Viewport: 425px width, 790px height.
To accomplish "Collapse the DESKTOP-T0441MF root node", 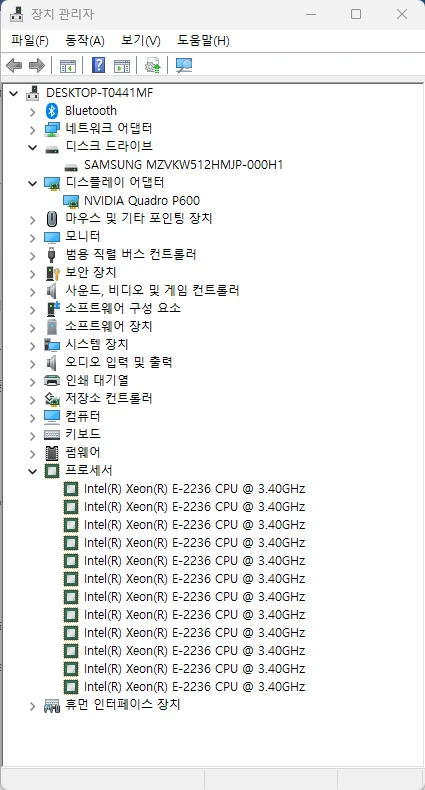I will (x=14, y=93).
